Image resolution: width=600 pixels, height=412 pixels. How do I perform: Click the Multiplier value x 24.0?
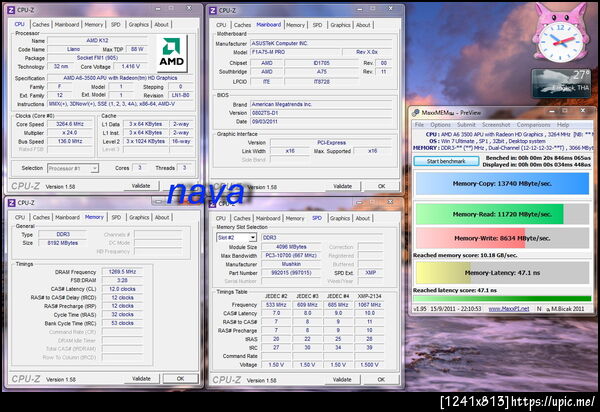pos(70,133)
